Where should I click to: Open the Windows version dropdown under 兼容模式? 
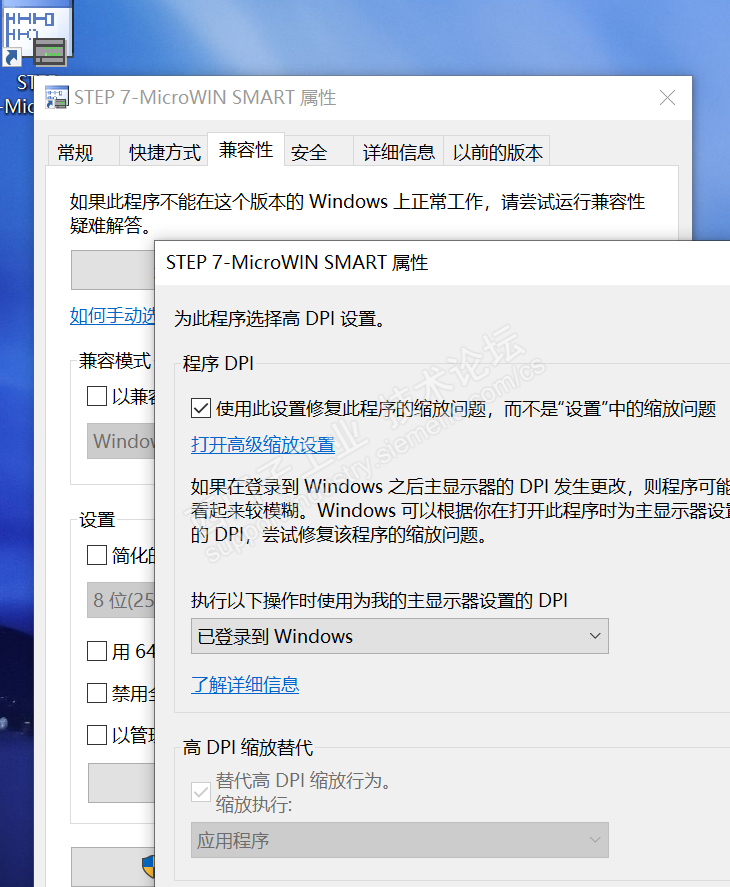click(x=121, y=441)
